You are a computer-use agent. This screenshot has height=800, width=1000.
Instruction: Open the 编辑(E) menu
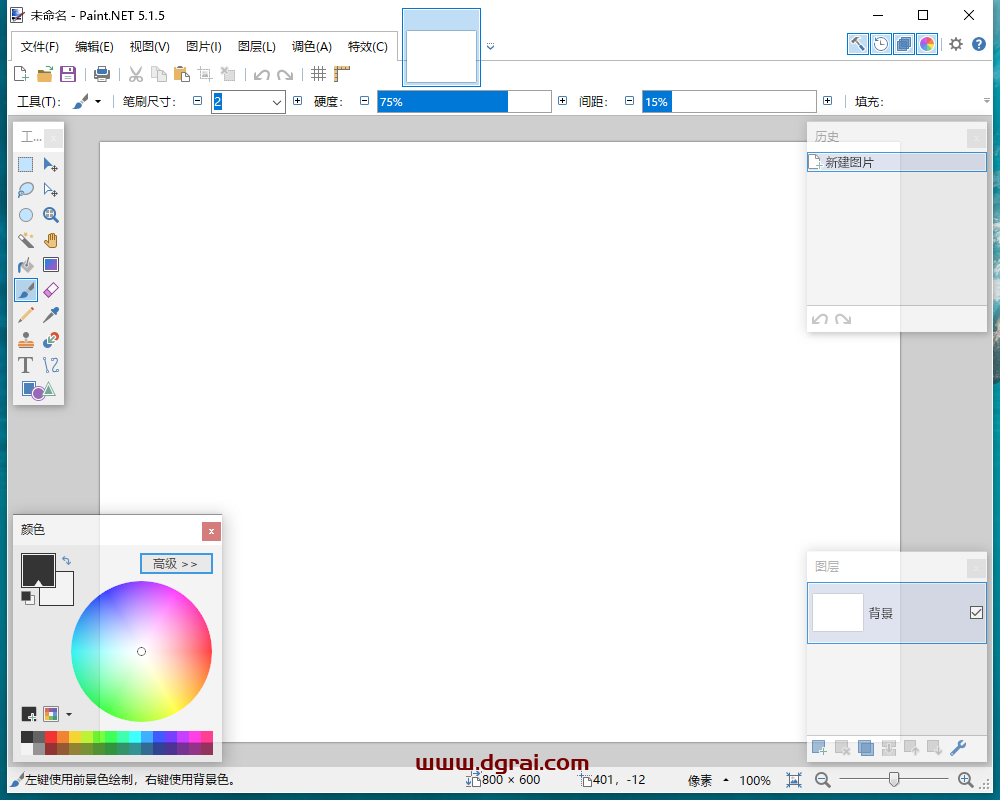[94, 47]
